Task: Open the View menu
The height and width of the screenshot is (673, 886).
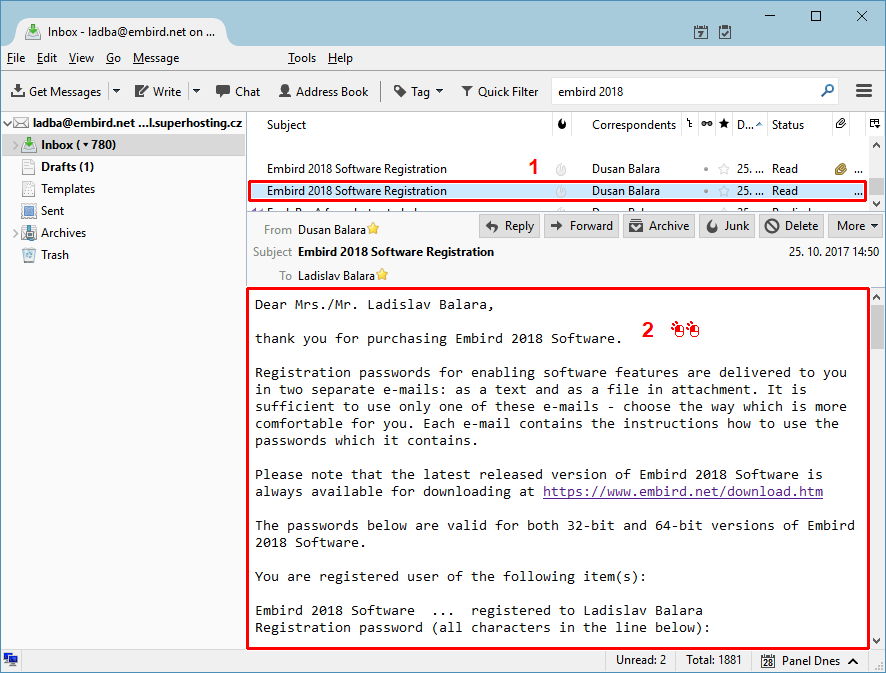Action: (x=81, y=58)
